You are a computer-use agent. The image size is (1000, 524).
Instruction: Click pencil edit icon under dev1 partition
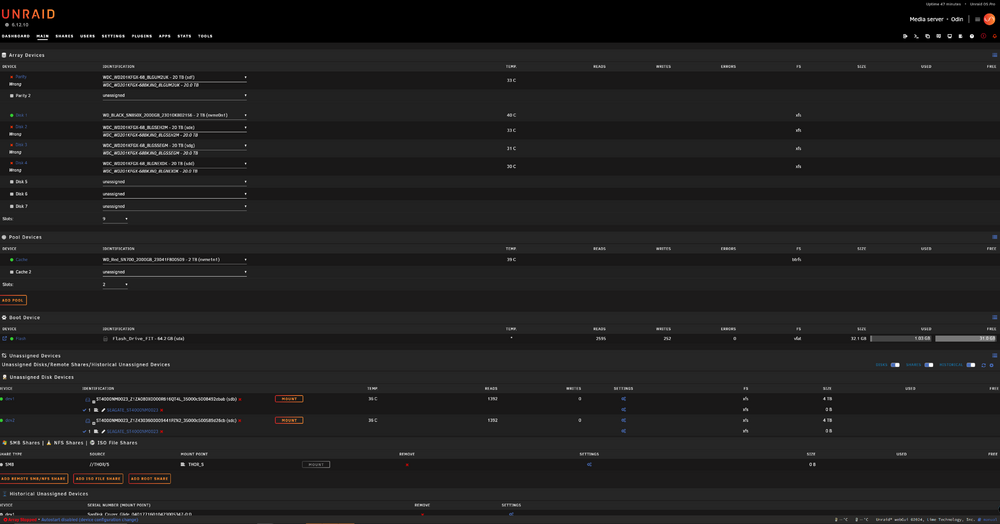click(103, 410)
